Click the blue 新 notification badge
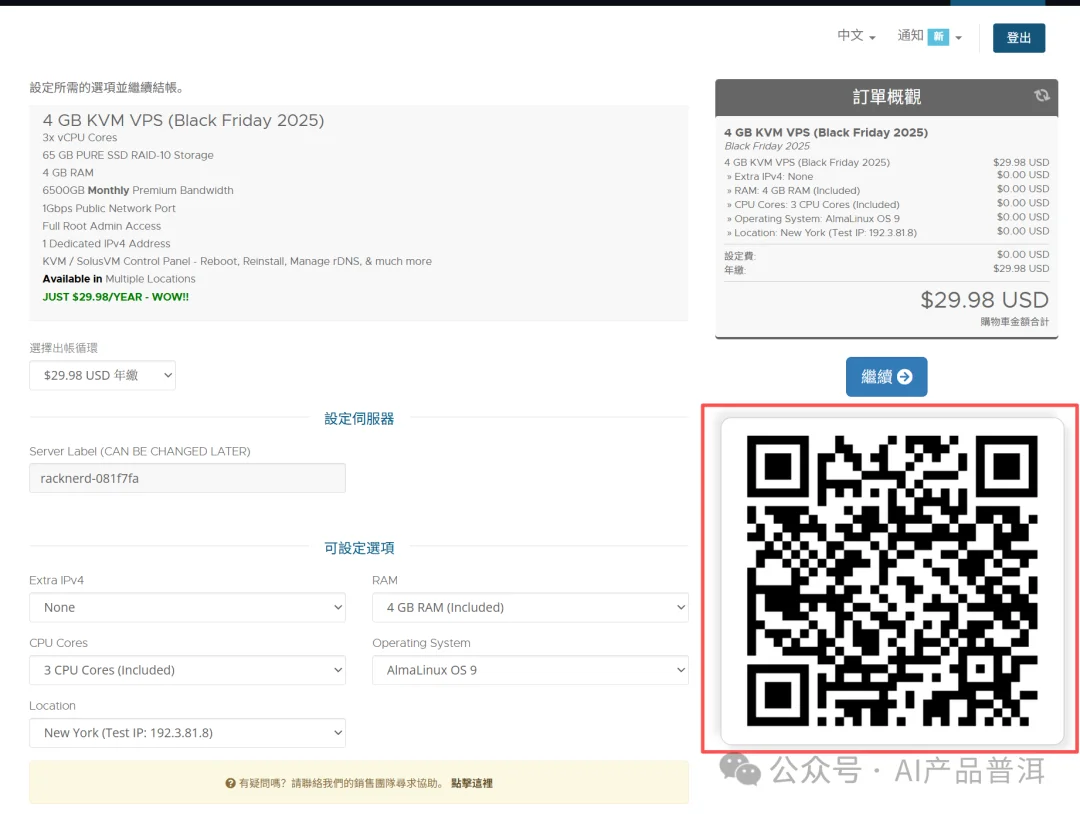1080x814 pixels. (938, 37)
